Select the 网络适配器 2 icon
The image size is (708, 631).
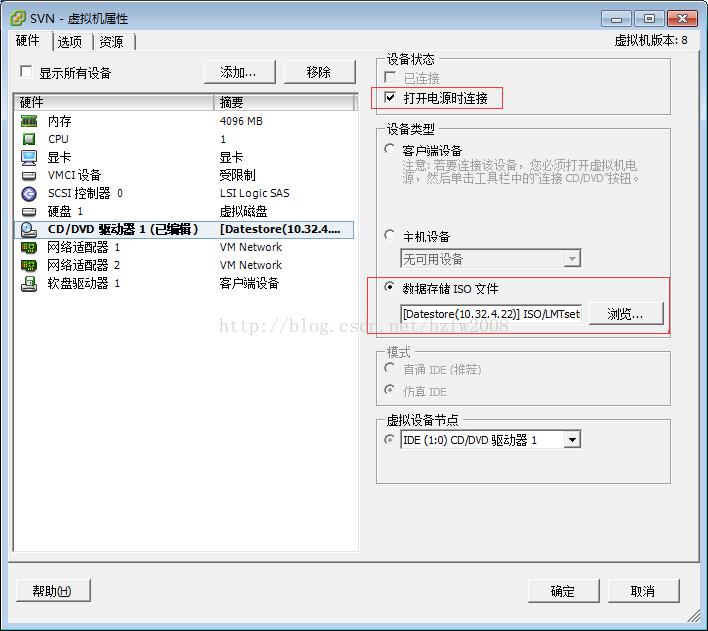coord(29,265)
